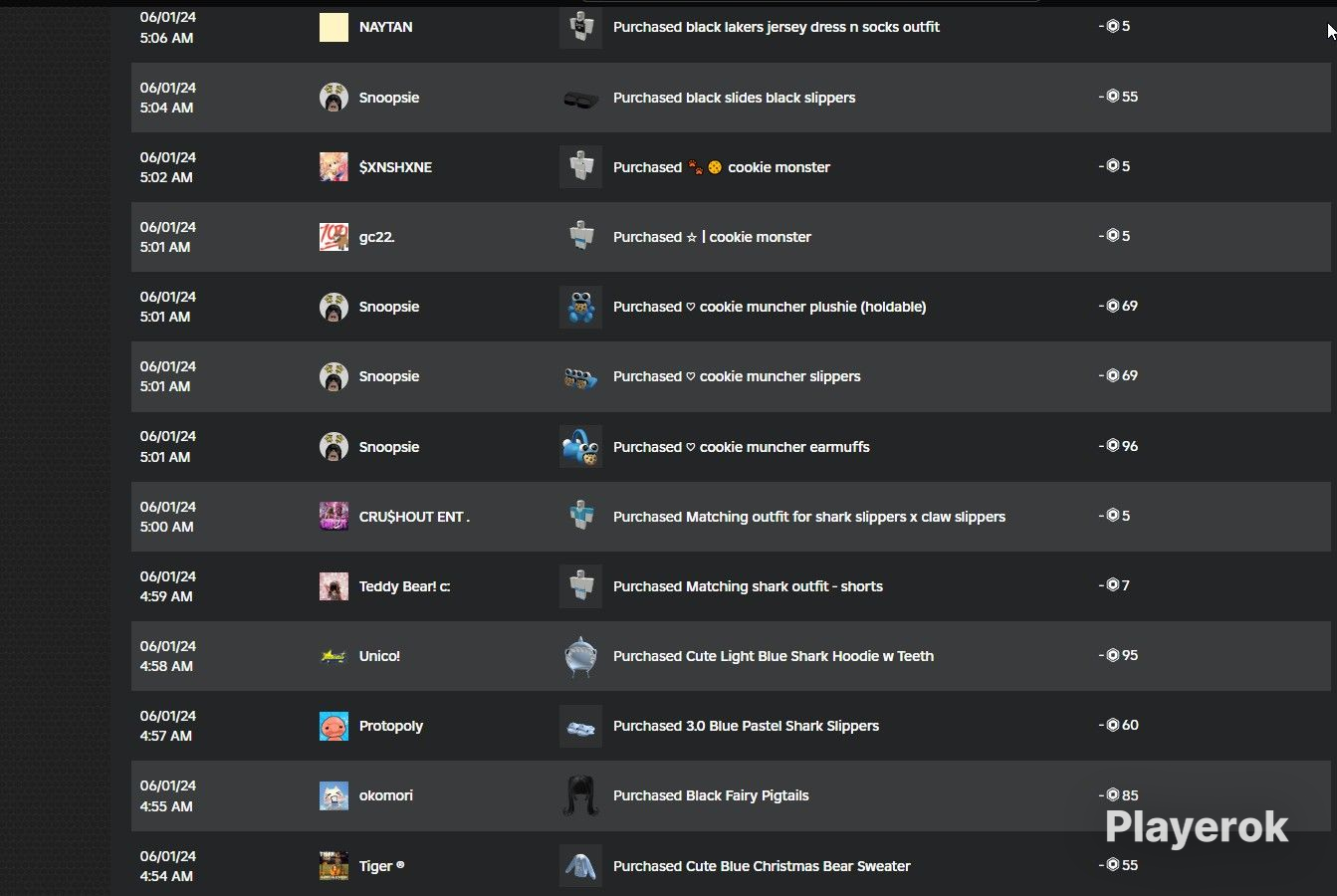1337x896 pixels.
Task: Click the Matching shark outfit shorts purchase text
Action: [x=748, y=586]
